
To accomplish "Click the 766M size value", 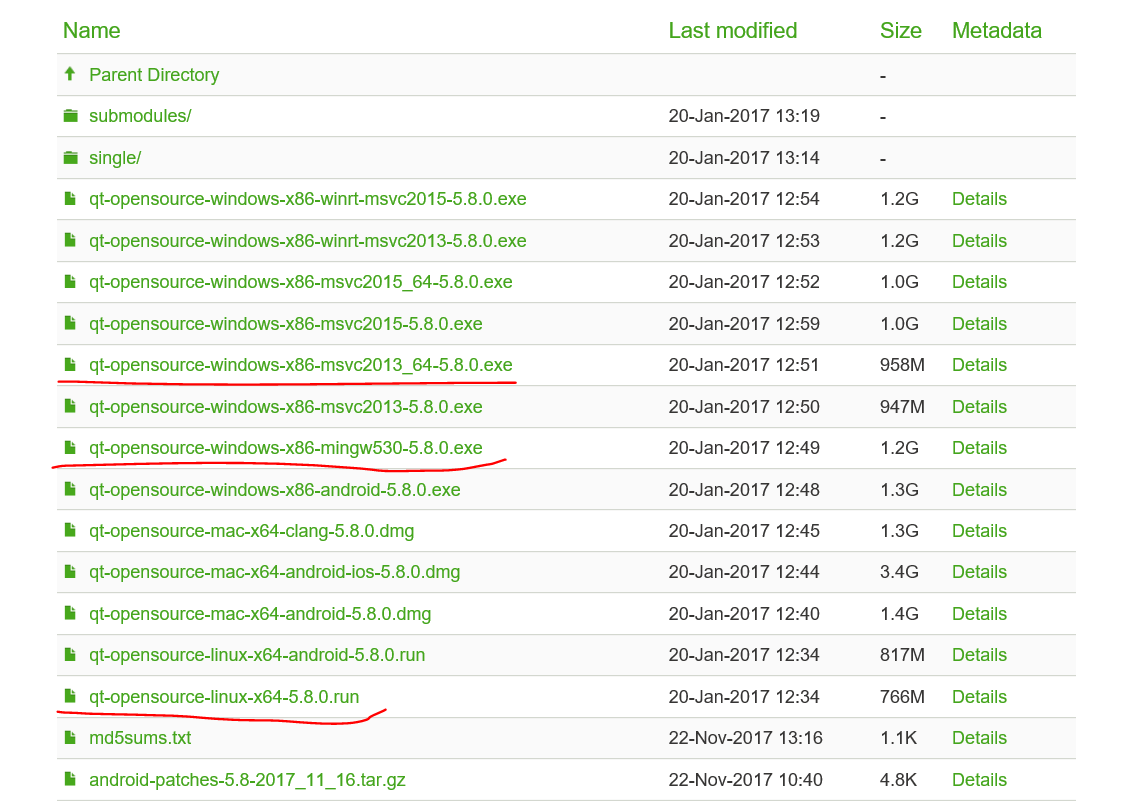I will 902,697.
